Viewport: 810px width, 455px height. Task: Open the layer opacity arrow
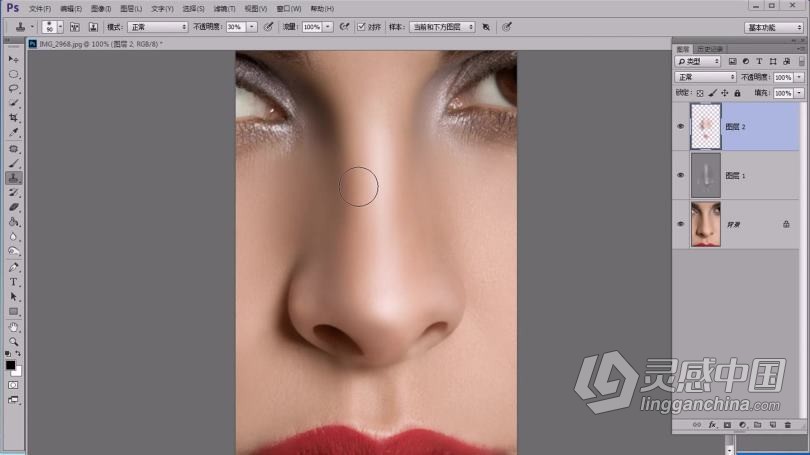(799, 77)
